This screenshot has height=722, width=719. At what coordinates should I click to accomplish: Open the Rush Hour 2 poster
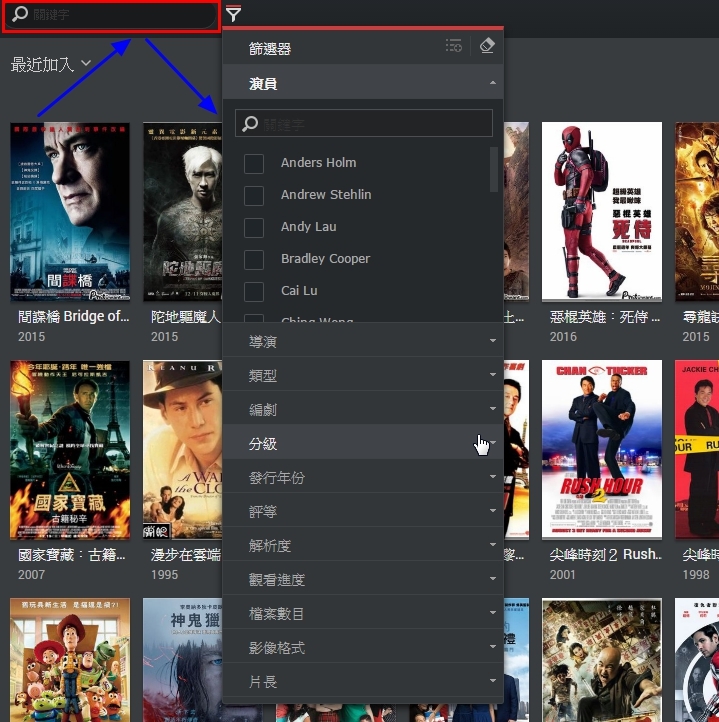[602, 449]
